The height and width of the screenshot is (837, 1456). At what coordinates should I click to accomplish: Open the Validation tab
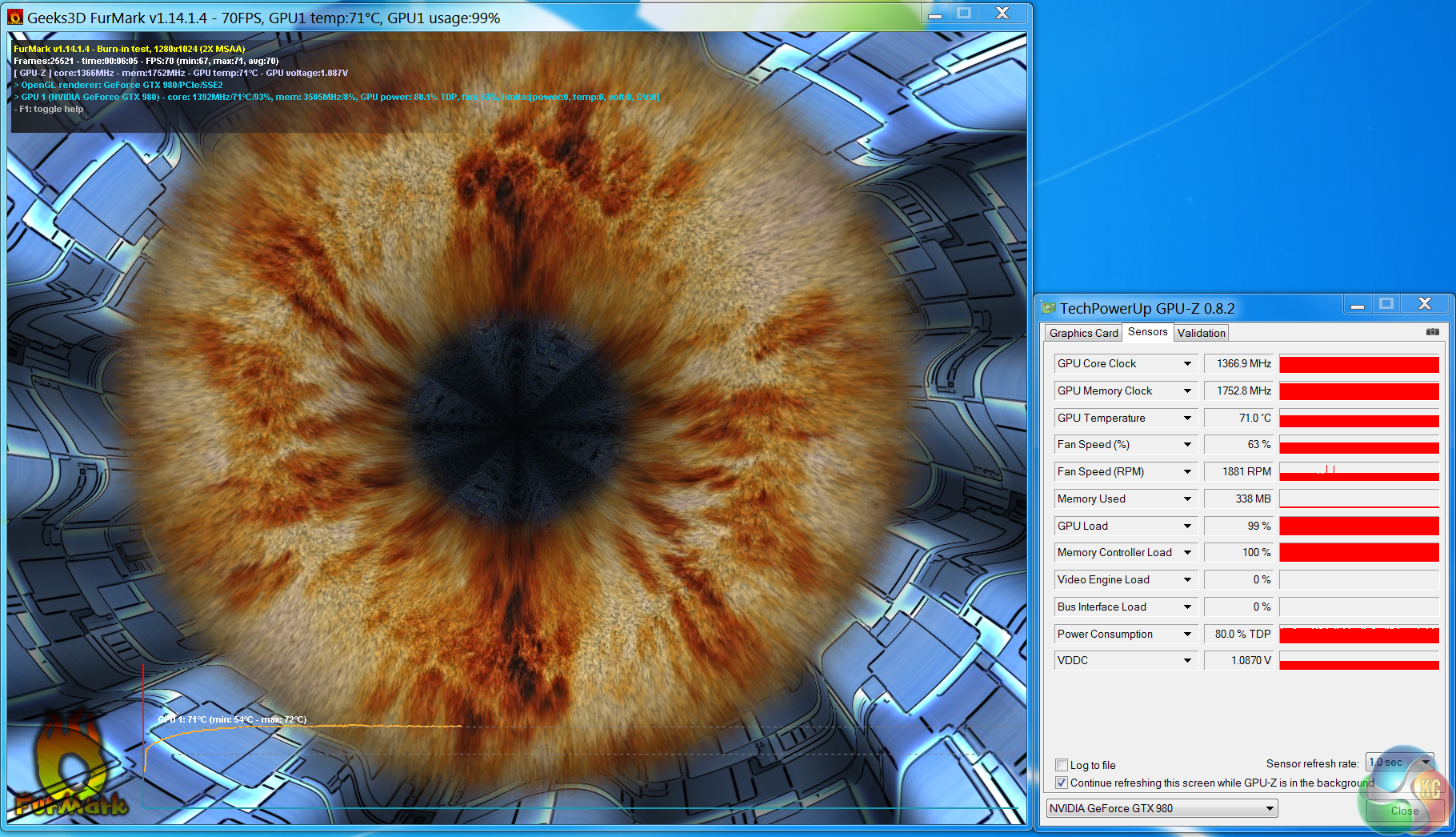(1201, 333)
